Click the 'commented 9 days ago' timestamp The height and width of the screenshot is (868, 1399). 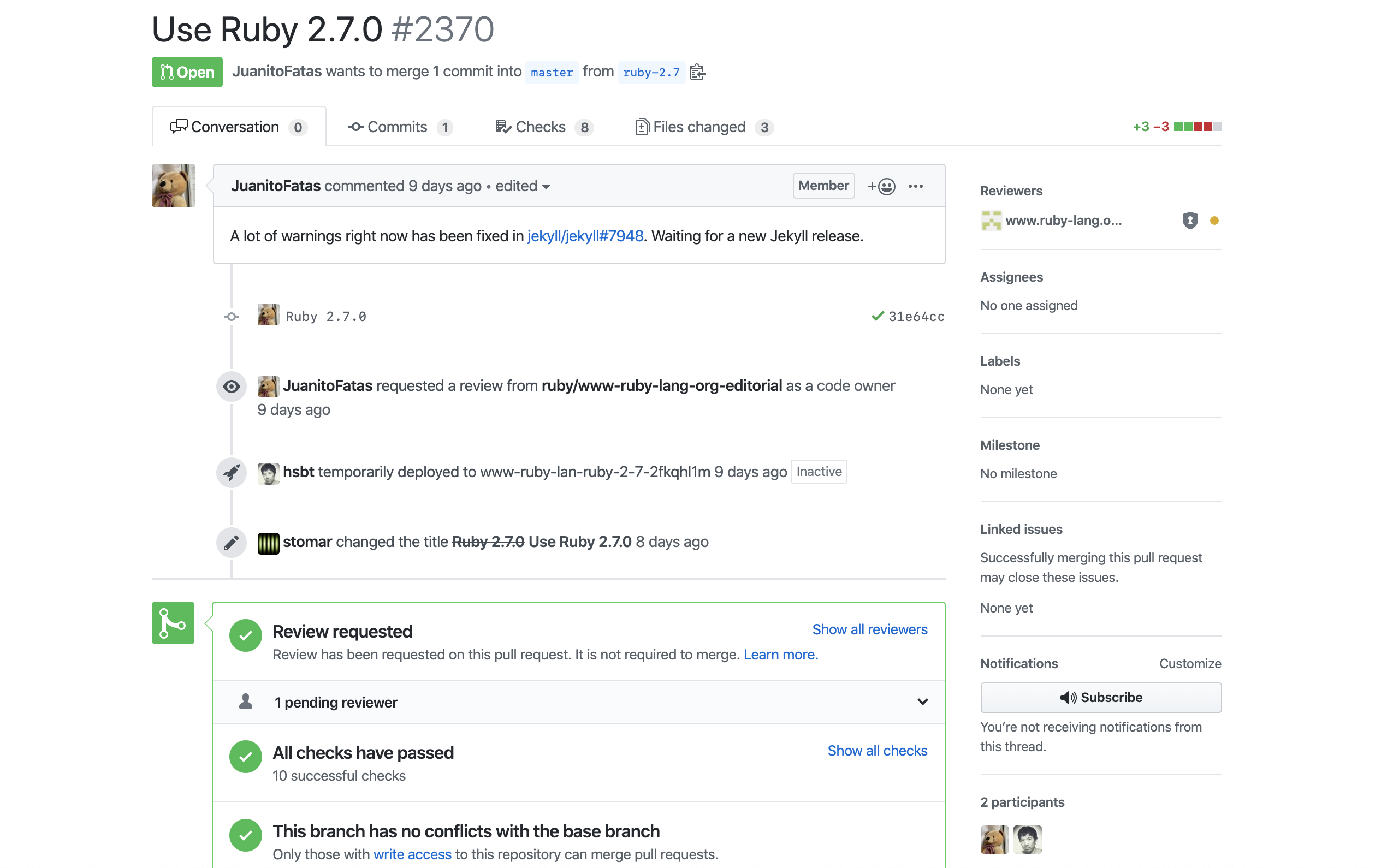tap(402, 186)
